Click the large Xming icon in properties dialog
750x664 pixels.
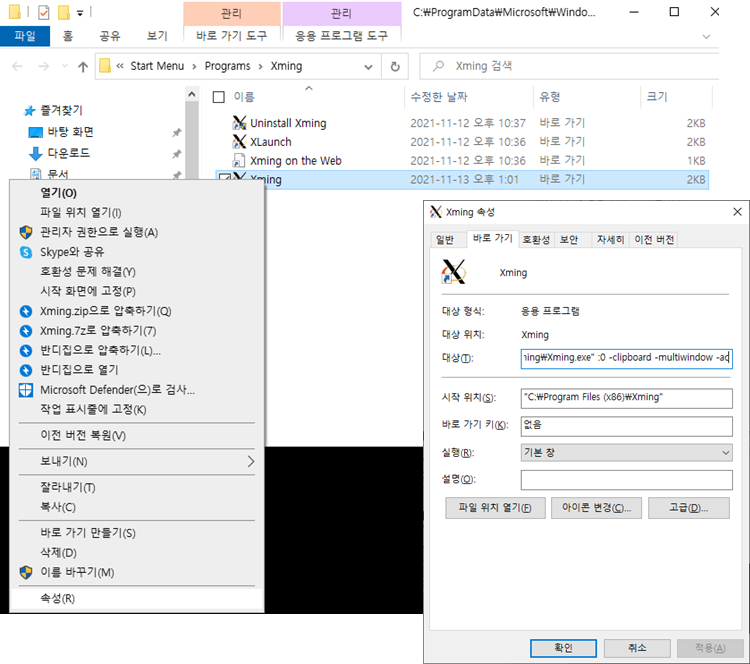tap(453, 272)
